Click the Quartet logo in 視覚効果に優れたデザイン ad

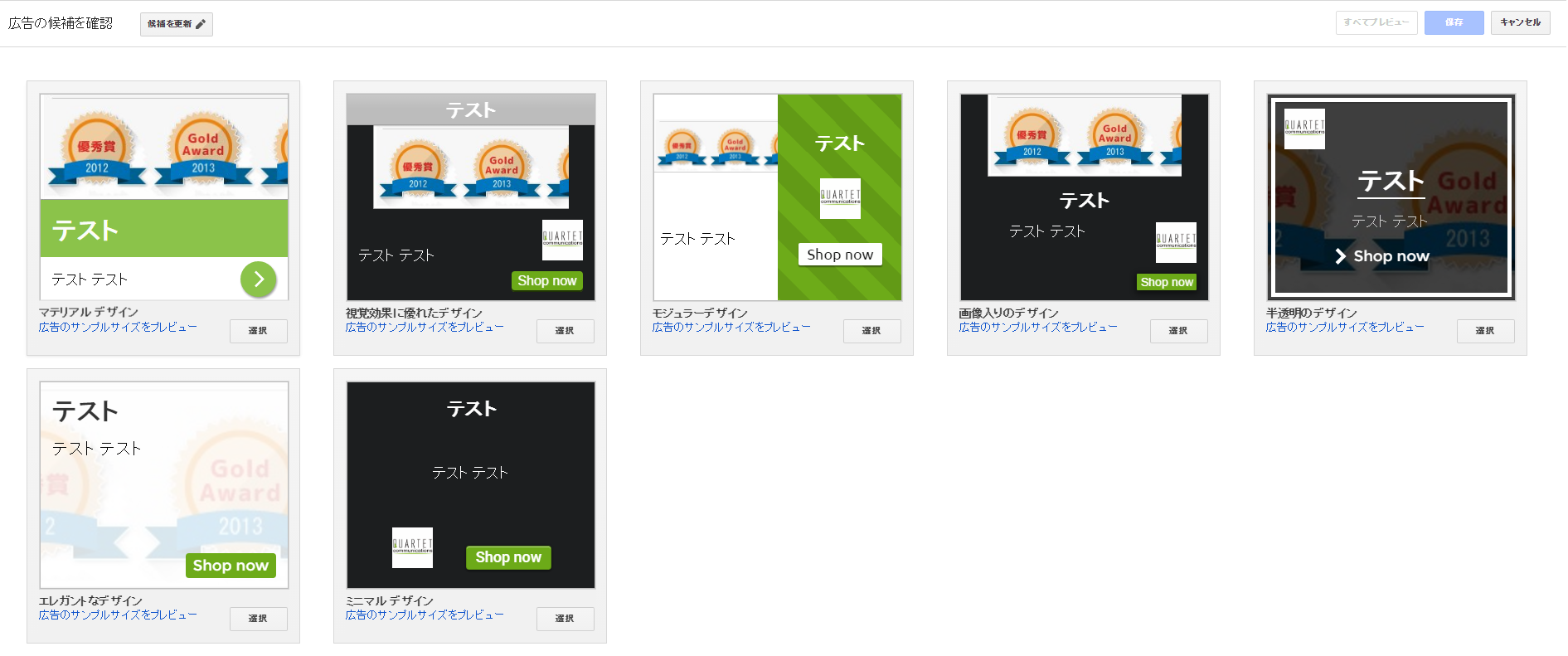(x=562, y=240)
